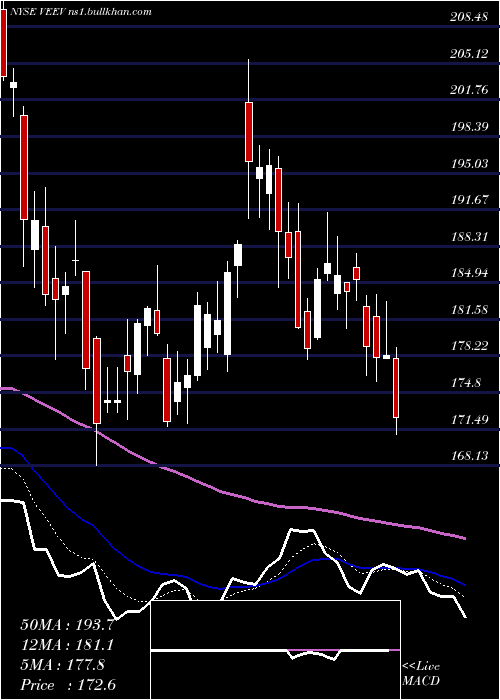Click the MACD histogram inset panel

pyautogui.click(x=275, y=650)
